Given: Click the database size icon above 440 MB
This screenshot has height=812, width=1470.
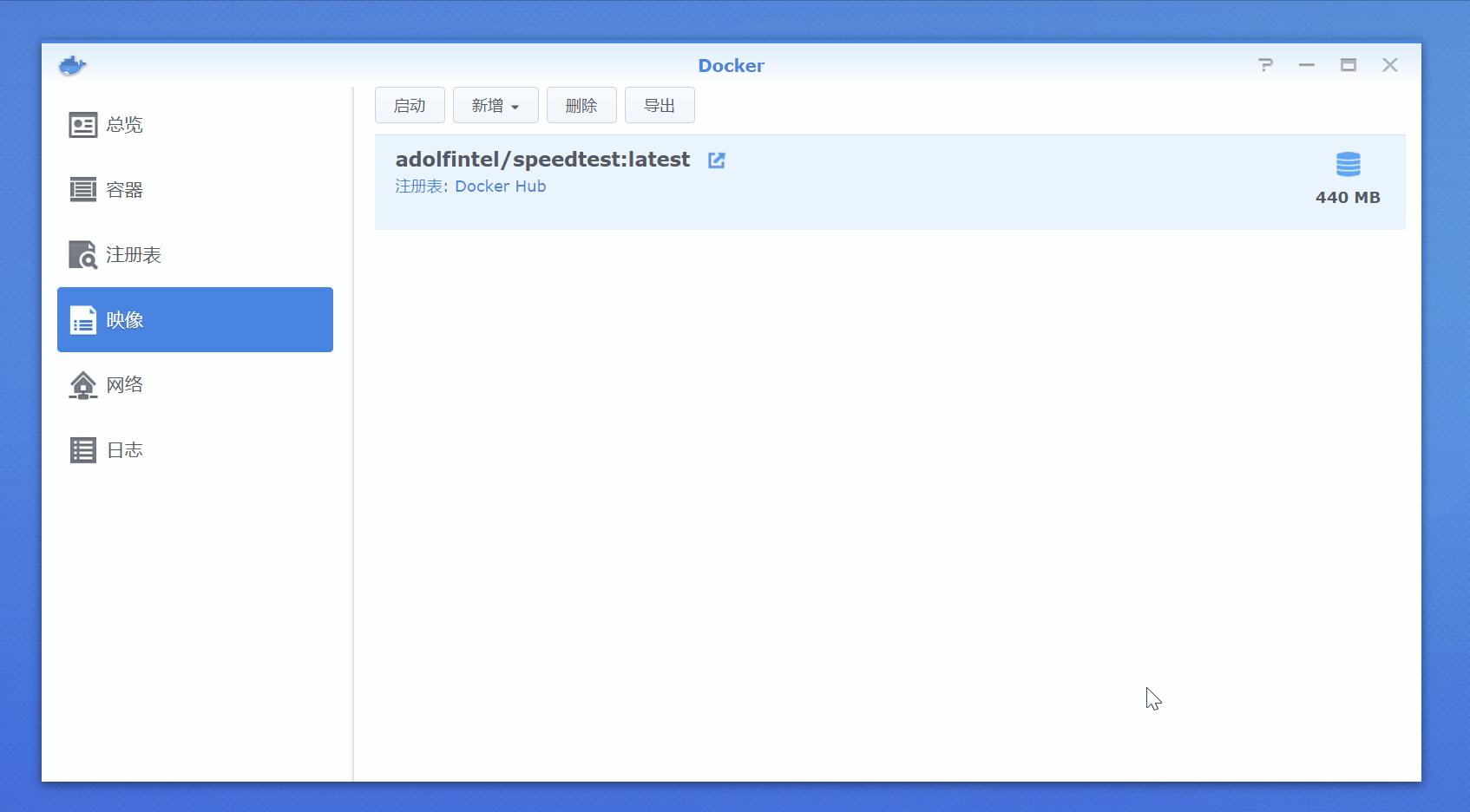Looking at the screenshot, I should tap(1348, 164).
